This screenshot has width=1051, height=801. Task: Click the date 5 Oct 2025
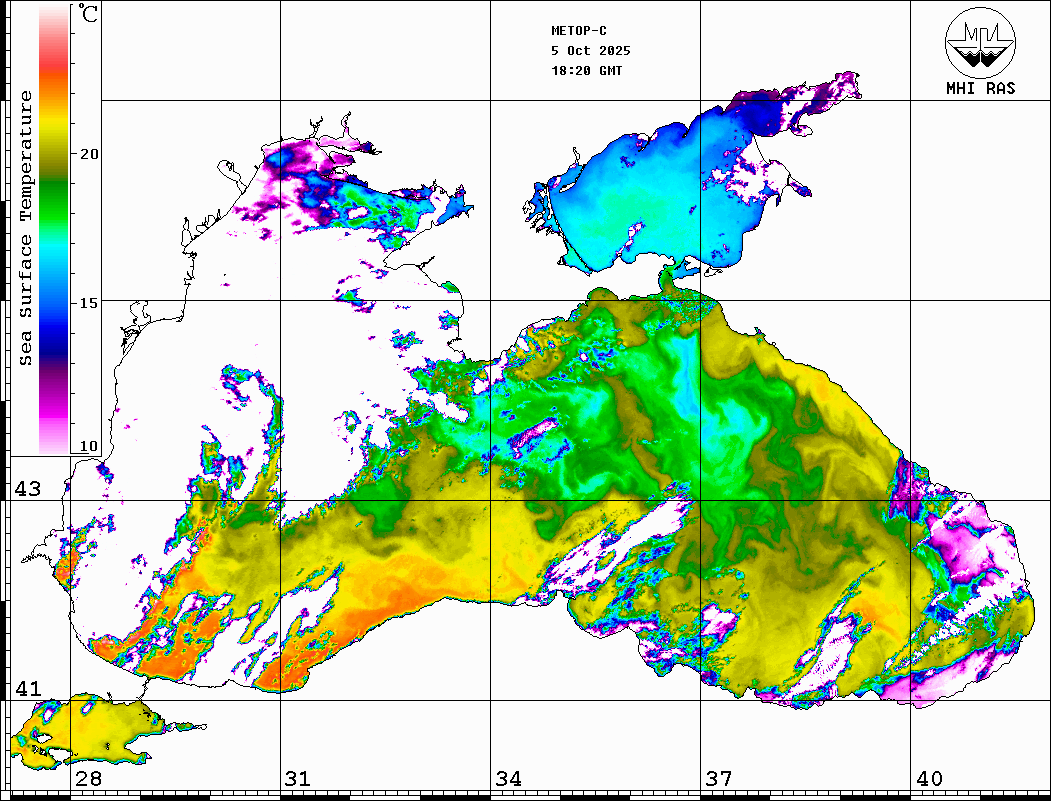pyautogui.click(x=590, y=51)
